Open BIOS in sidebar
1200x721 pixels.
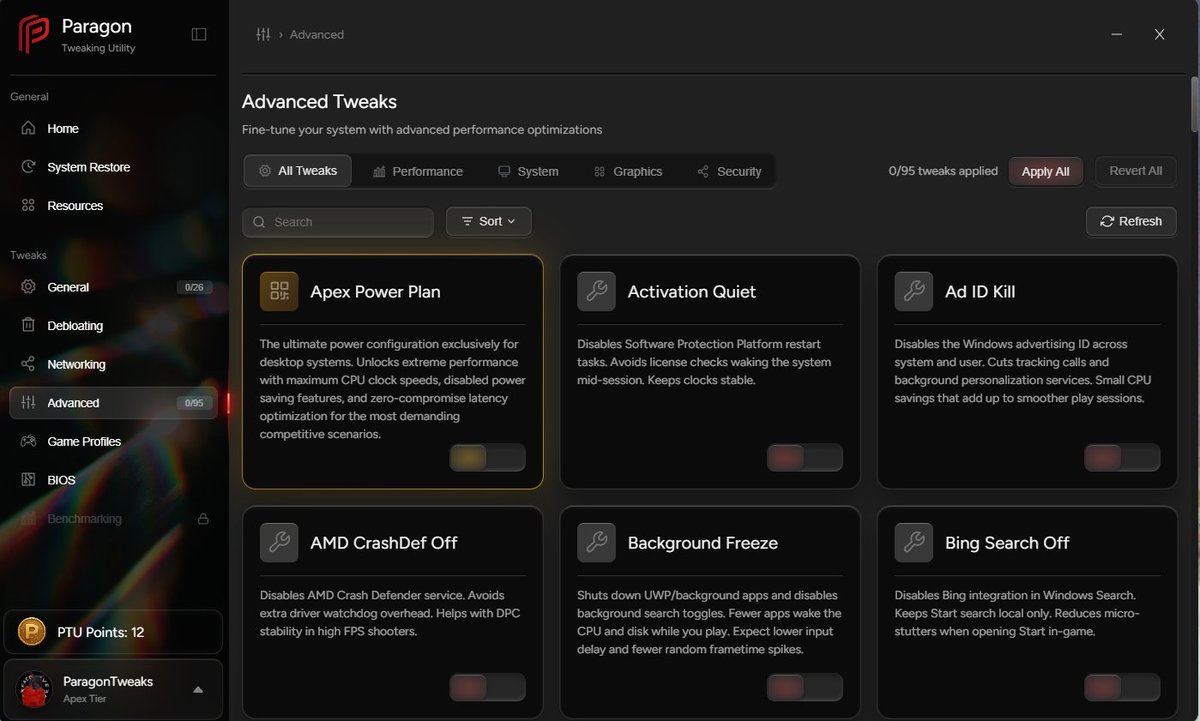(114, 480)
